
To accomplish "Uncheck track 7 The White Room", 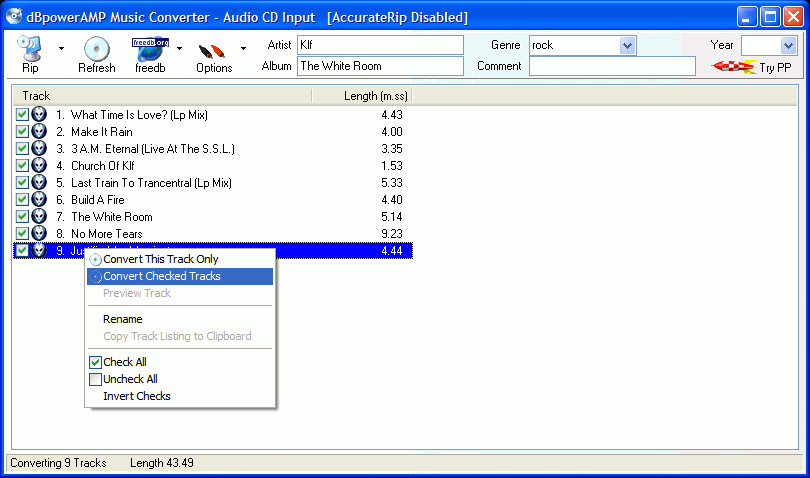I will coord(22,217).
